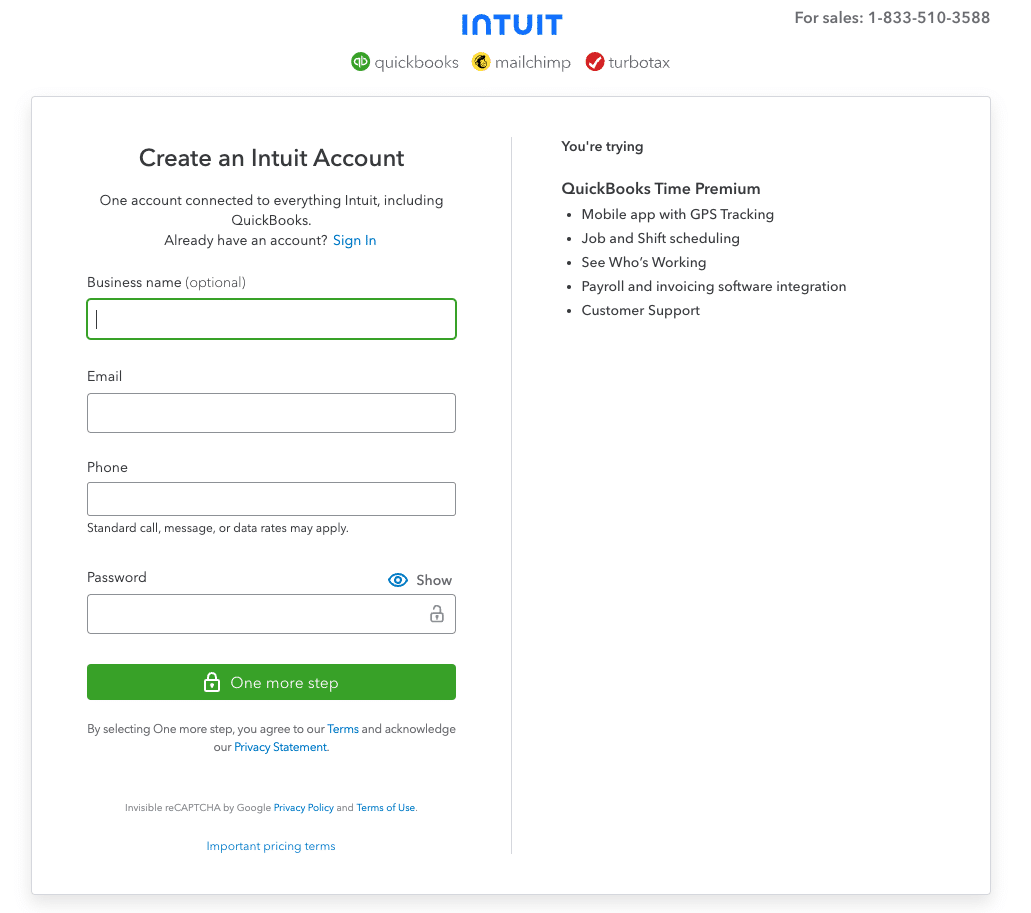Focus the Business name input field
This screenshot has height=913, width=1031.
pos(272,319)
